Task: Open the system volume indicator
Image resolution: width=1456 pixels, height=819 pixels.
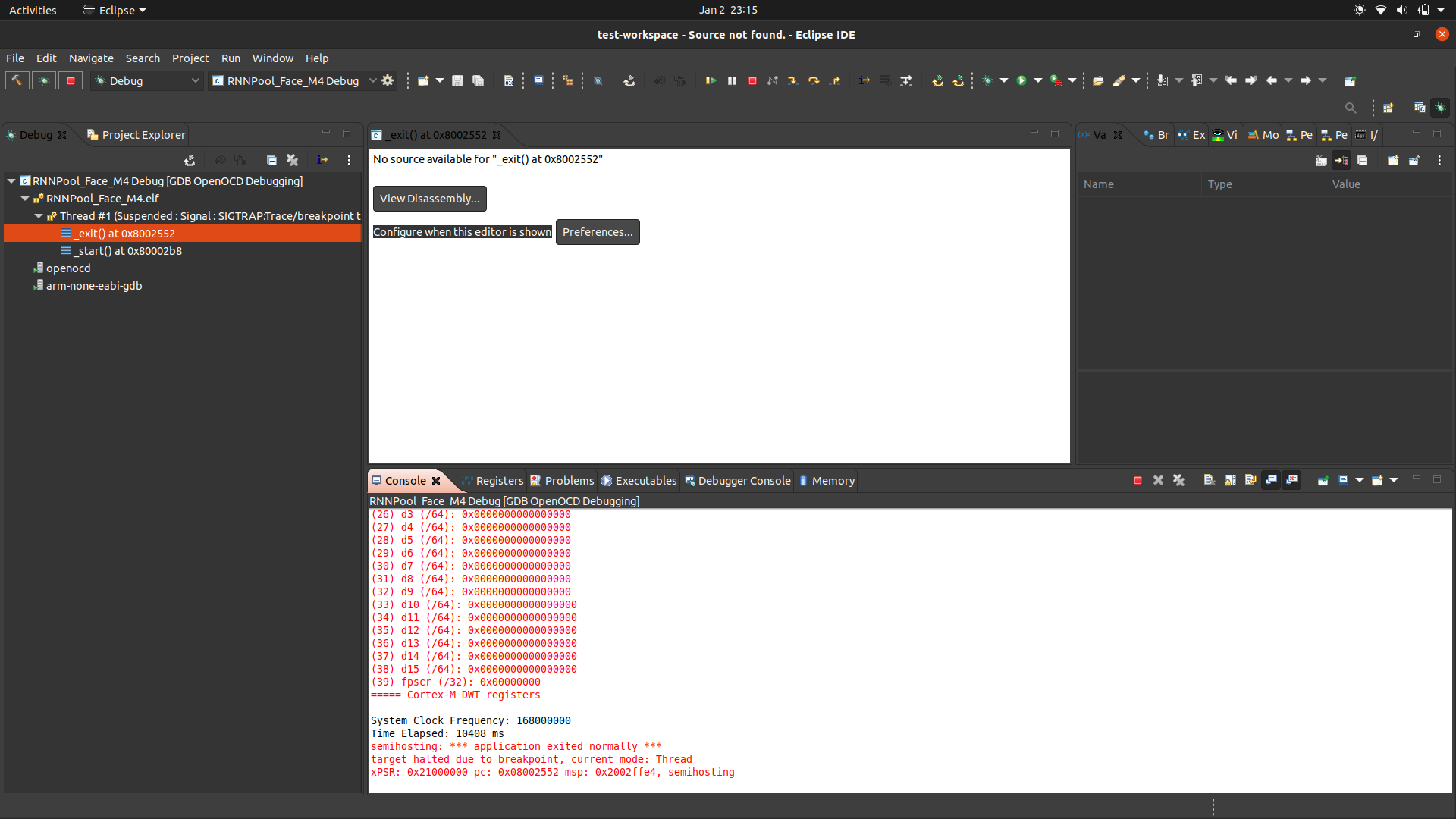Action: click(x=1401, y=10)
